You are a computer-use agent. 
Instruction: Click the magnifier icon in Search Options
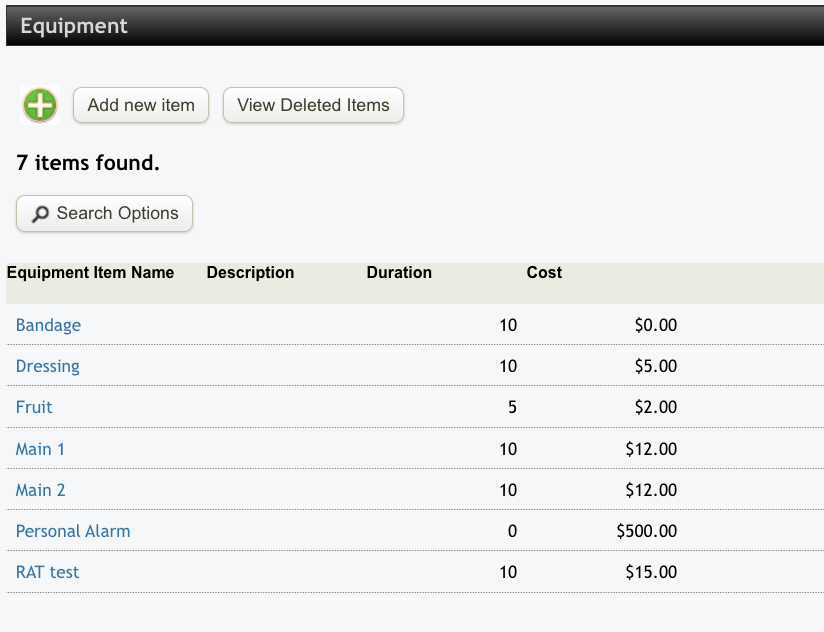[40, 214]
